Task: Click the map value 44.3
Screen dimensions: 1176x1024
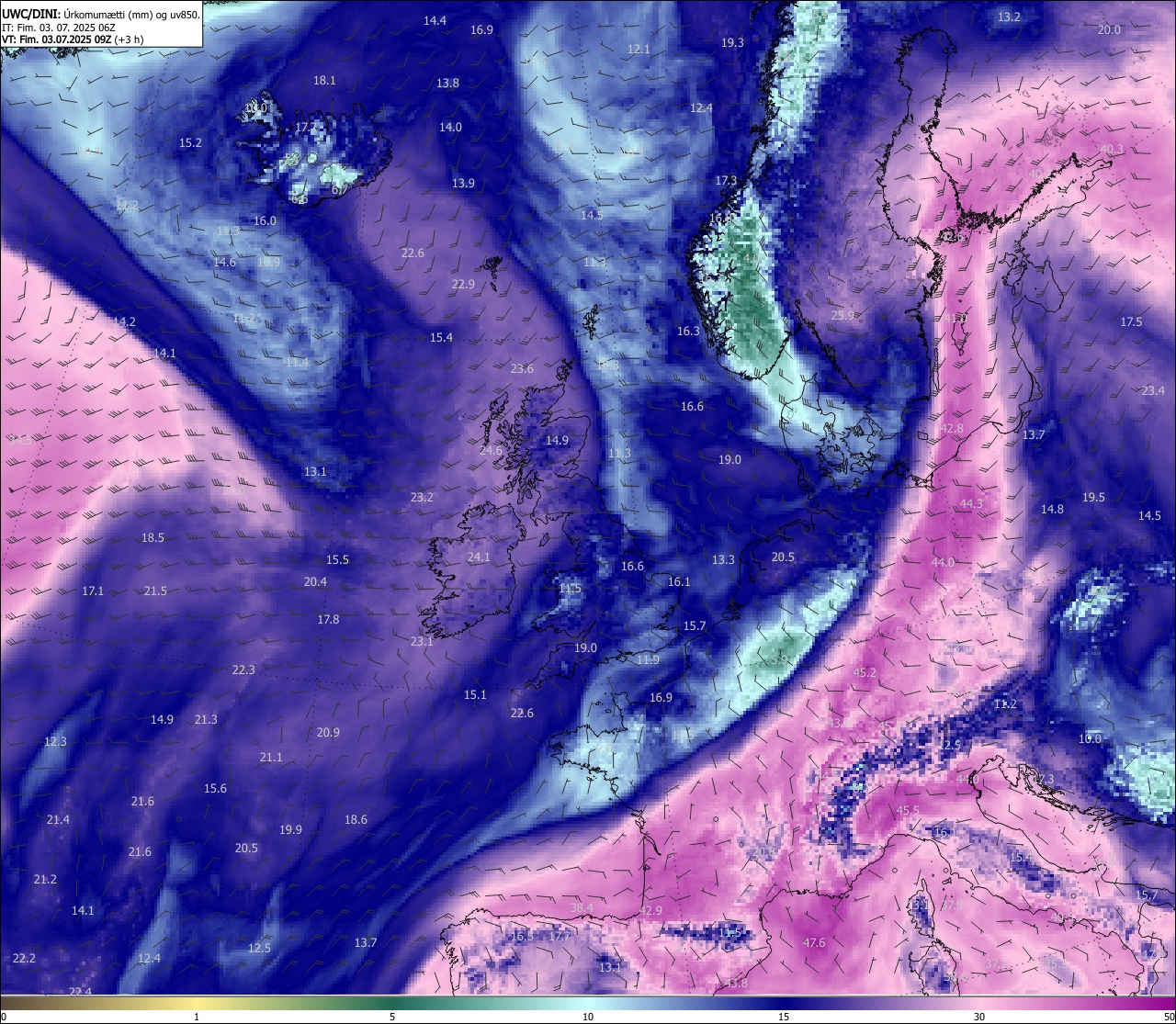Action: tap(971, 503)
